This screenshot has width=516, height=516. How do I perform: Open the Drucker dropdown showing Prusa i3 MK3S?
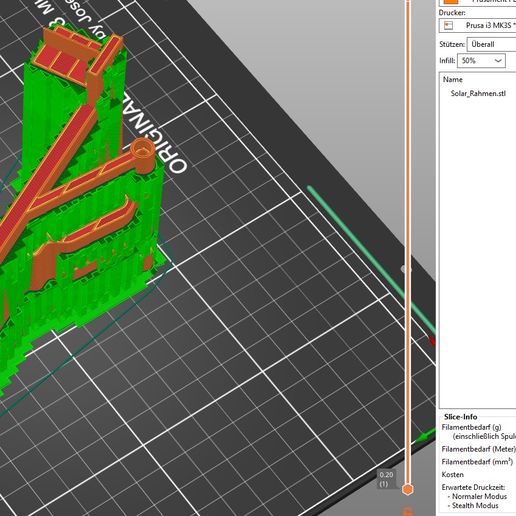click(x=477, y=26)
